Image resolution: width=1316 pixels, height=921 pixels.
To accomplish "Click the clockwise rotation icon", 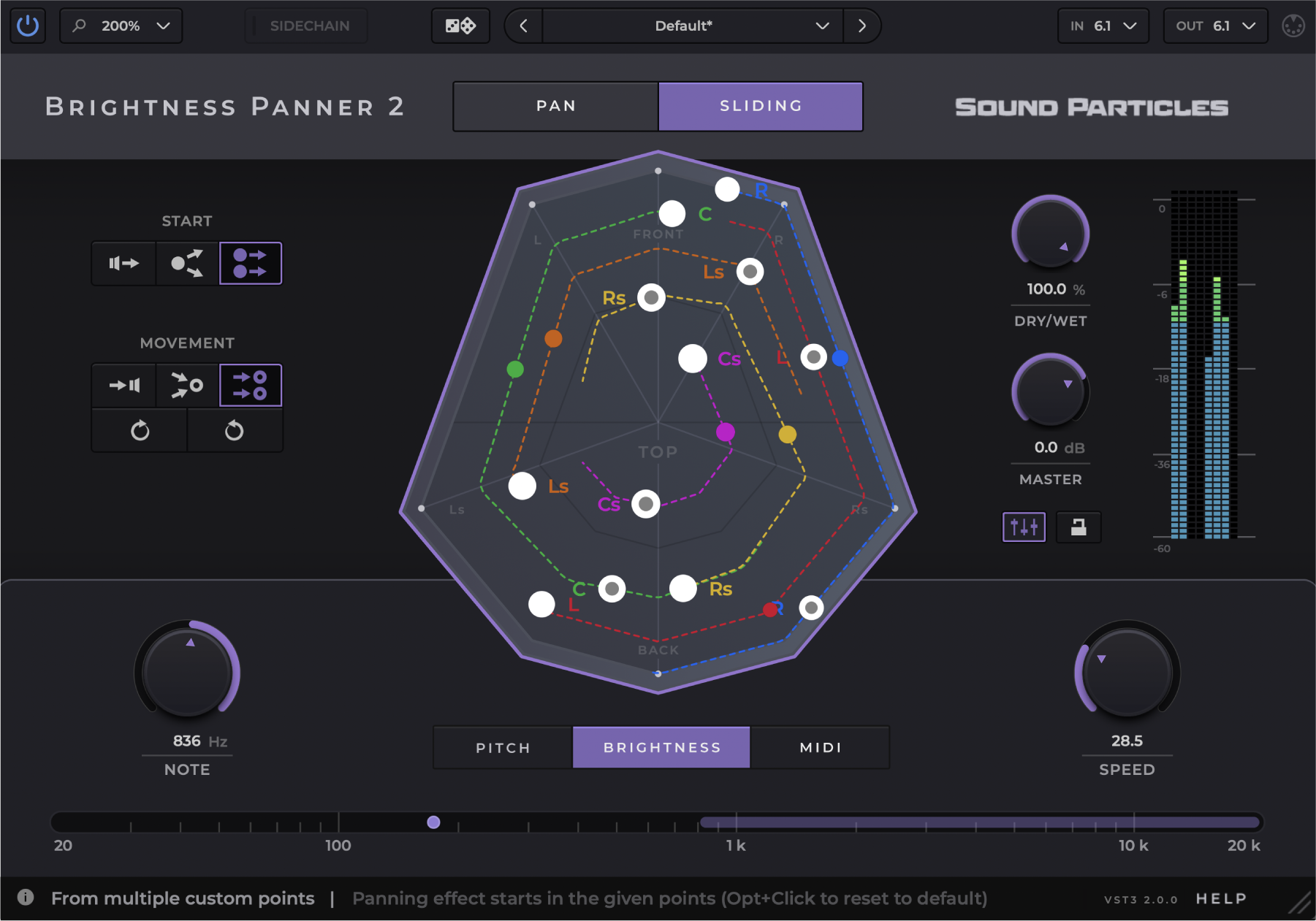I will [x=140, y=430].
